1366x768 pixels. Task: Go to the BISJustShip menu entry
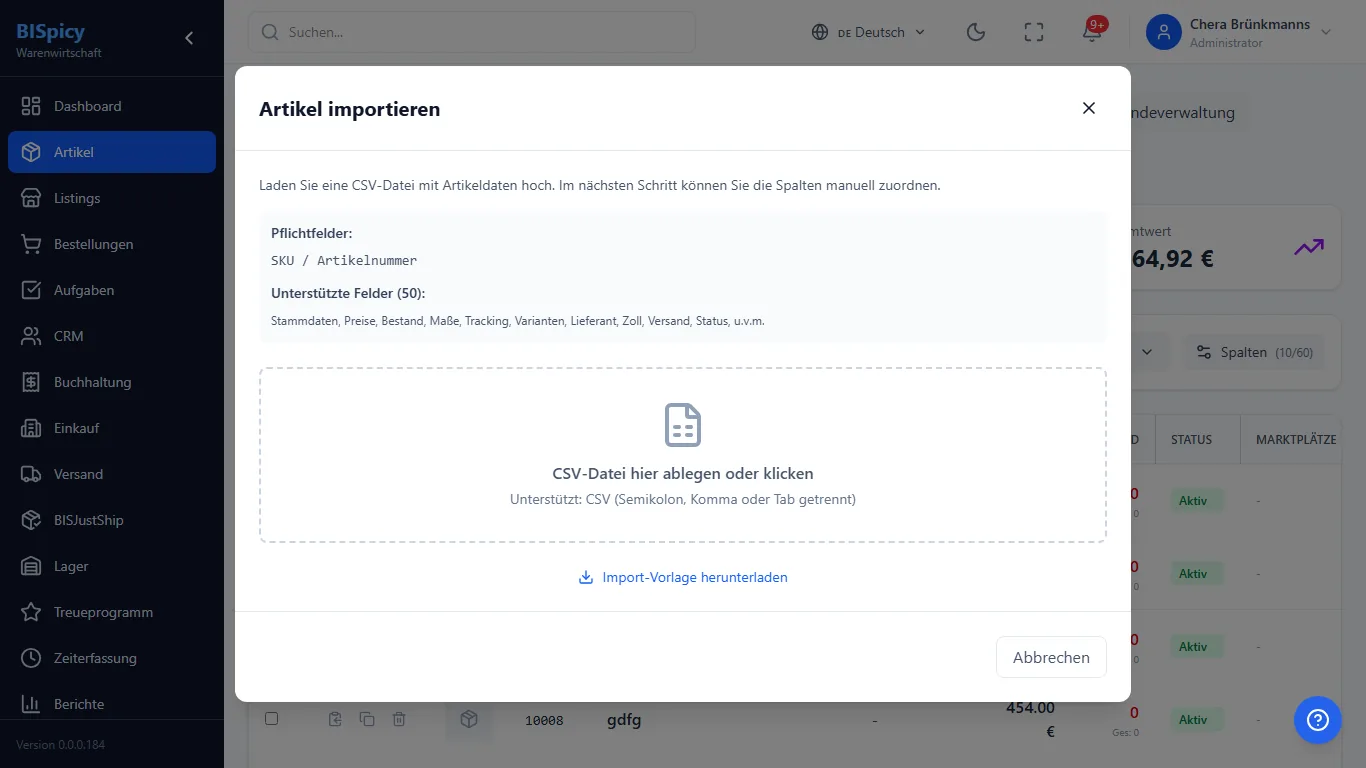[x=112, y=520]
